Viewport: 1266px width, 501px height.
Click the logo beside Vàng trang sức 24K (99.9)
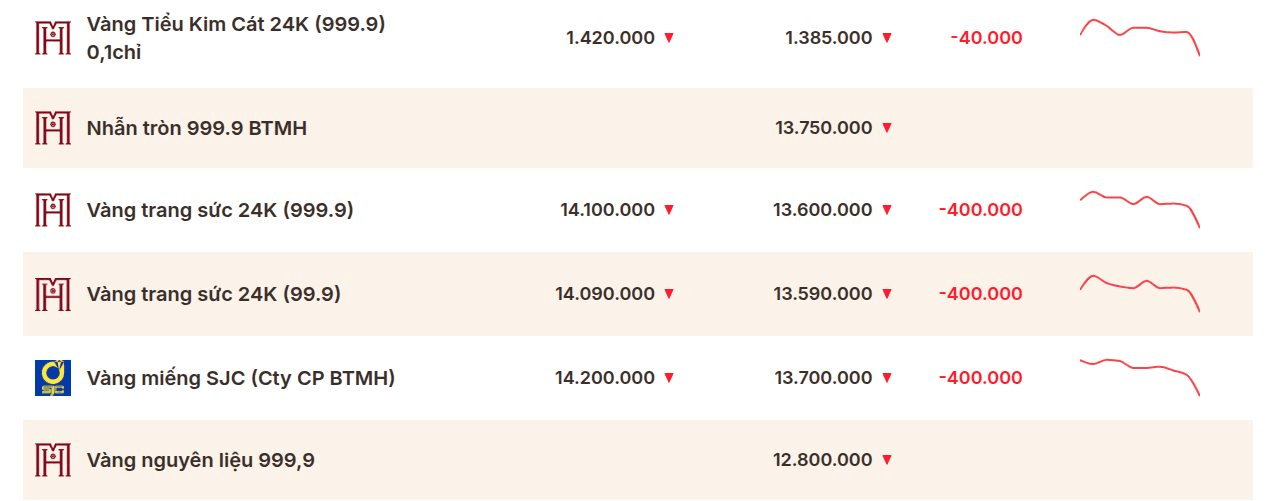pyautogui.click(x=52, y=294)
